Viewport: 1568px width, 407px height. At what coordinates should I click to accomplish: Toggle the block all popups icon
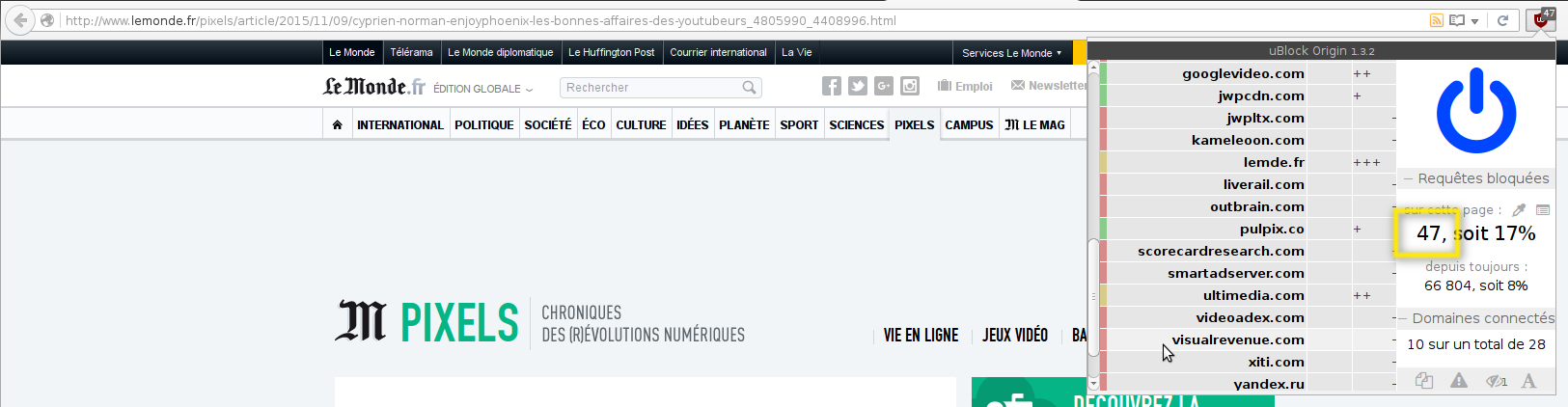[x=1423, y=381]
